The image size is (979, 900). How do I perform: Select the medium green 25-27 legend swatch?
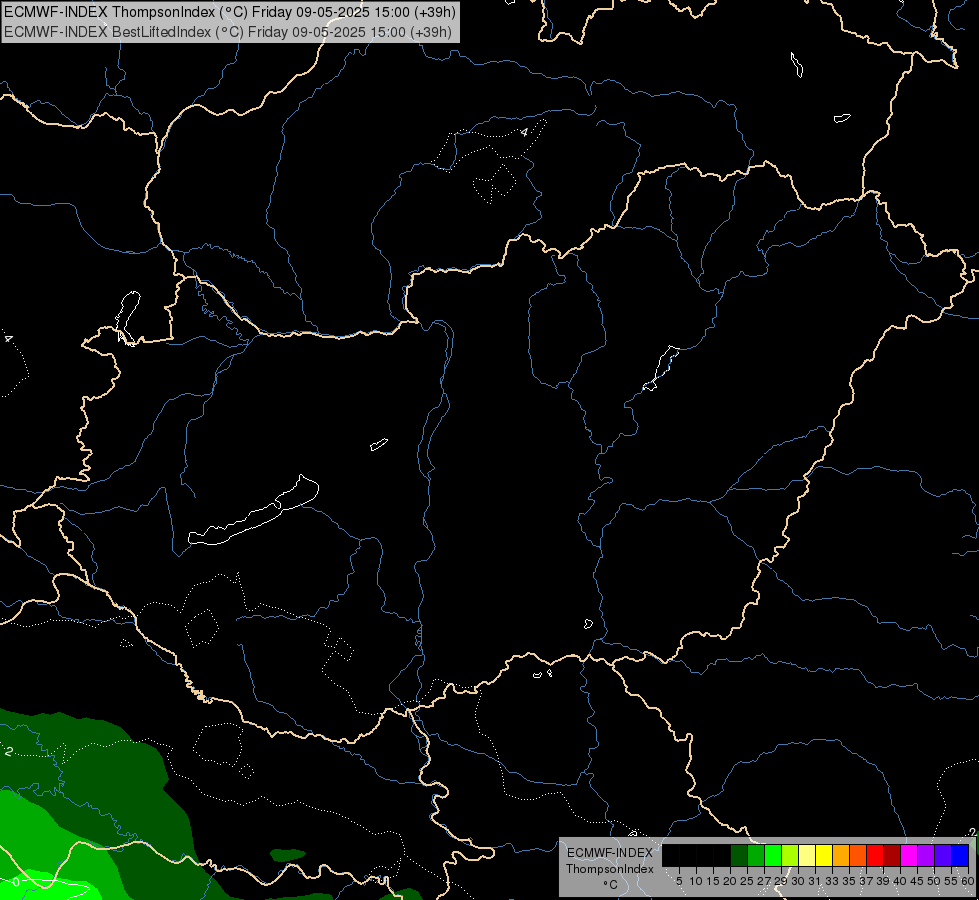pos(756,855)
